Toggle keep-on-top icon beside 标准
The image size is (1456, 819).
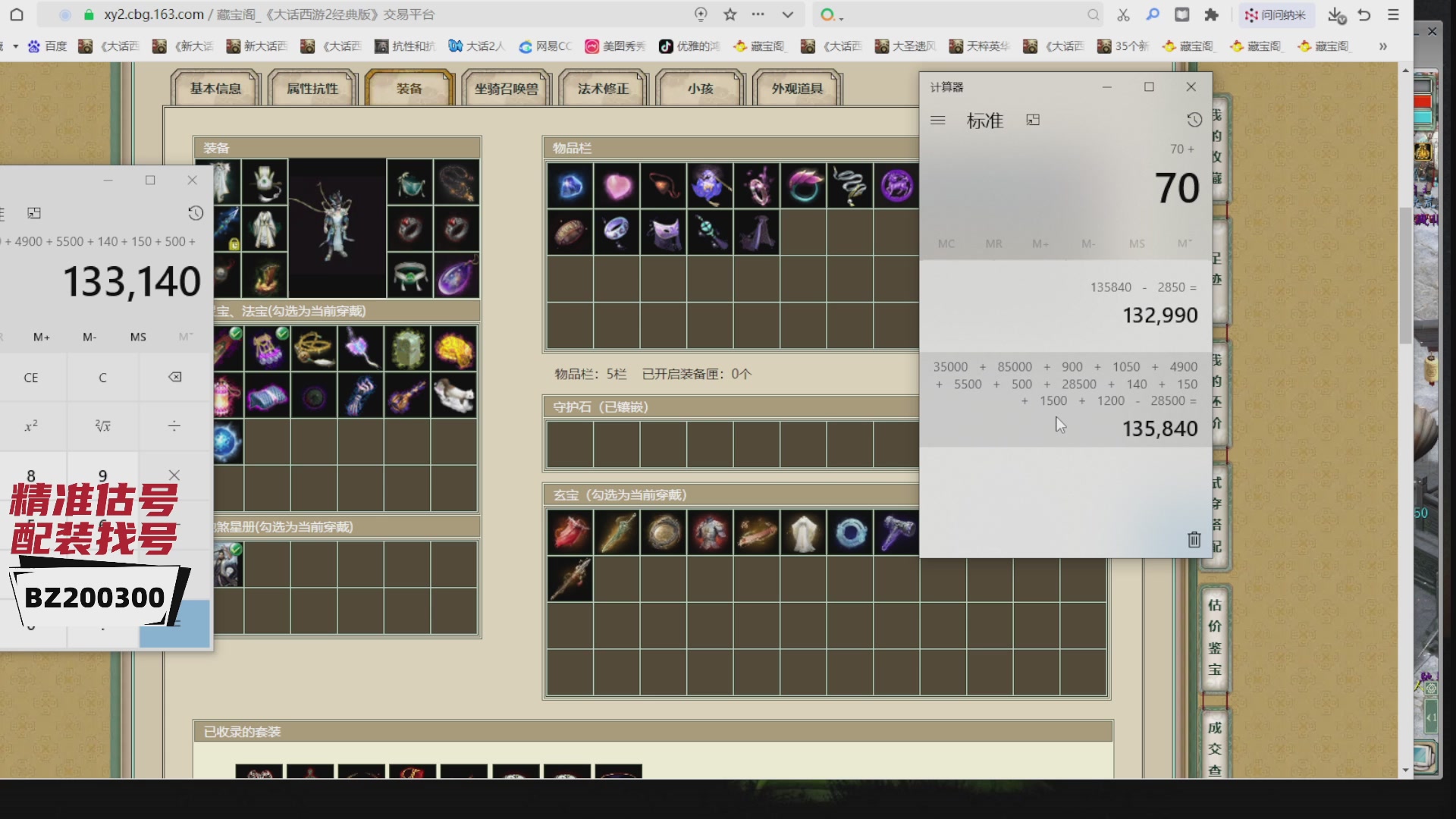[x=1033, y=120]
